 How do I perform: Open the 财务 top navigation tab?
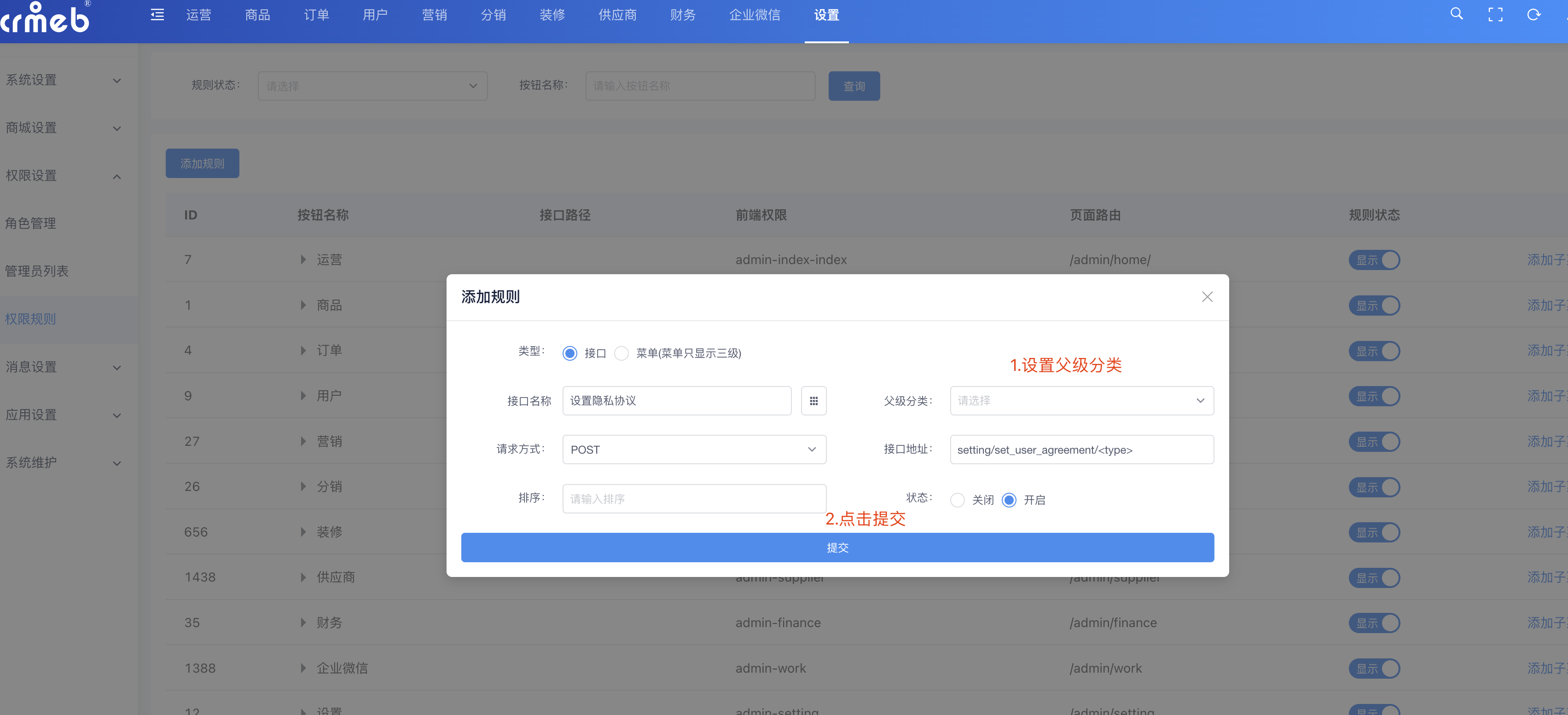pyautogui.click(x=682, y=15)
